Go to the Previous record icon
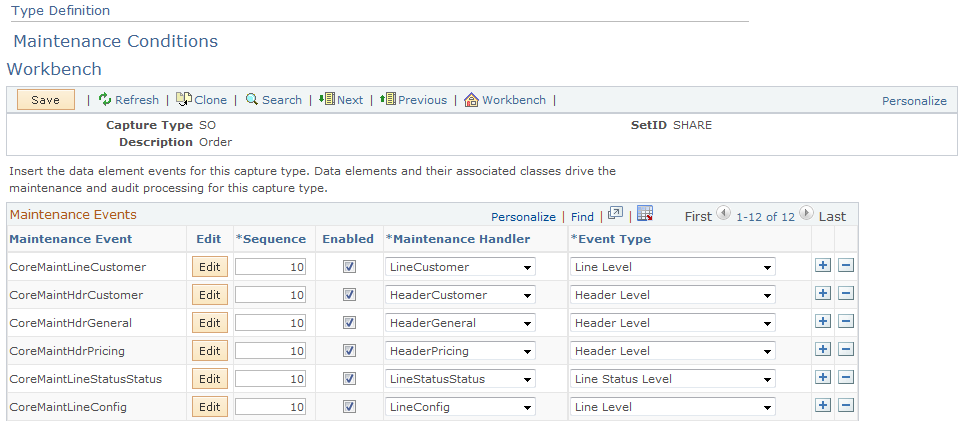 tap(388, 100)
